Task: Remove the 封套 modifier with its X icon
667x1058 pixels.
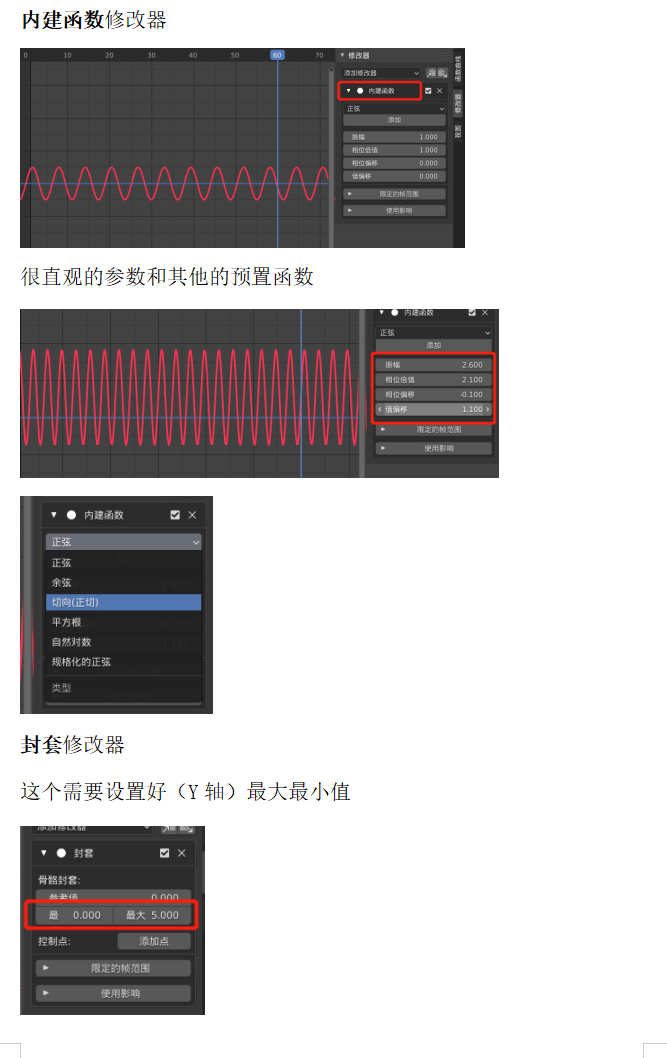Action: (x=181, y=853)
